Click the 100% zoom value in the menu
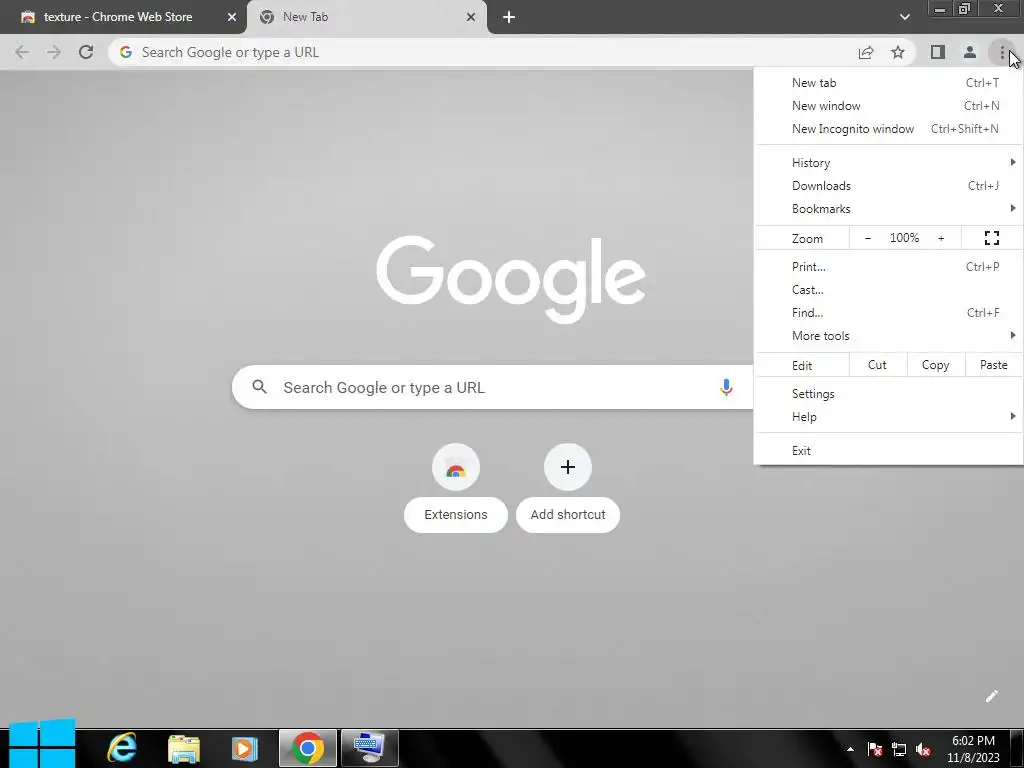Viewport: 1024px width, 768px height. click(x=904, y=238)
